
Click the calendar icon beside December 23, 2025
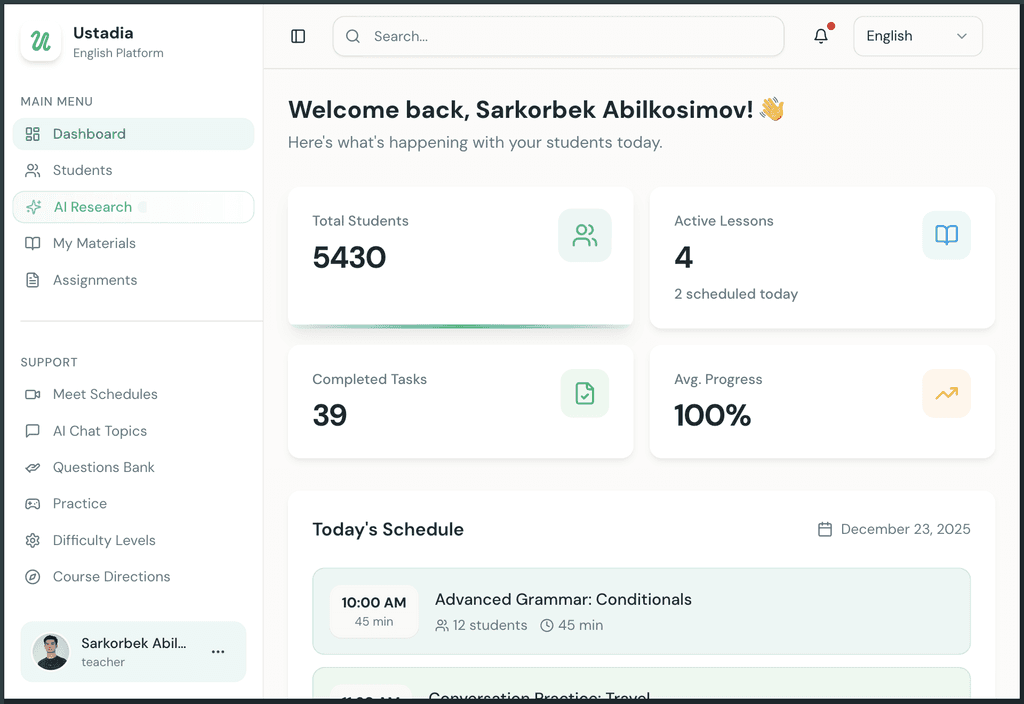click(825, 529)
